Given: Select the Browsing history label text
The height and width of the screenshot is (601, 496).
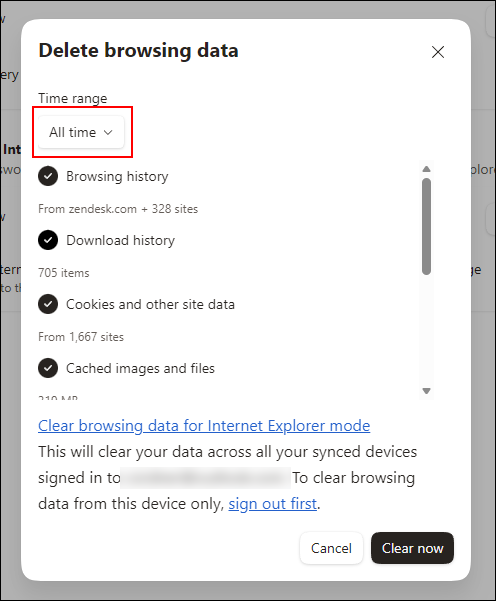Looking at the screenshot, I should point(117,176).
